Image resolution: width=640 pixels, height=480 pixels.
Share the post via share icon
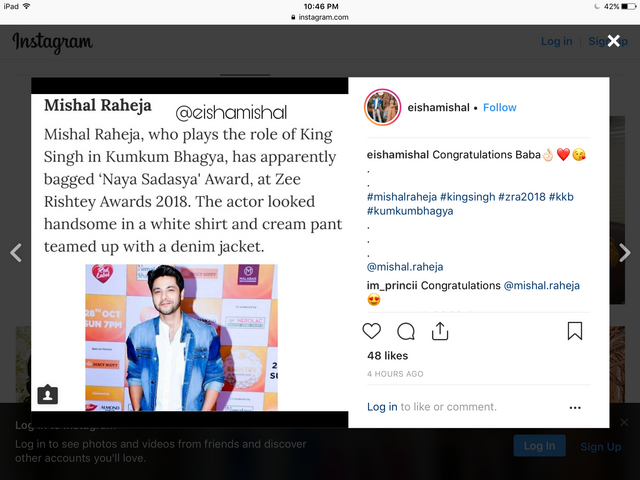pyautogui.click(x=440, y=331)
